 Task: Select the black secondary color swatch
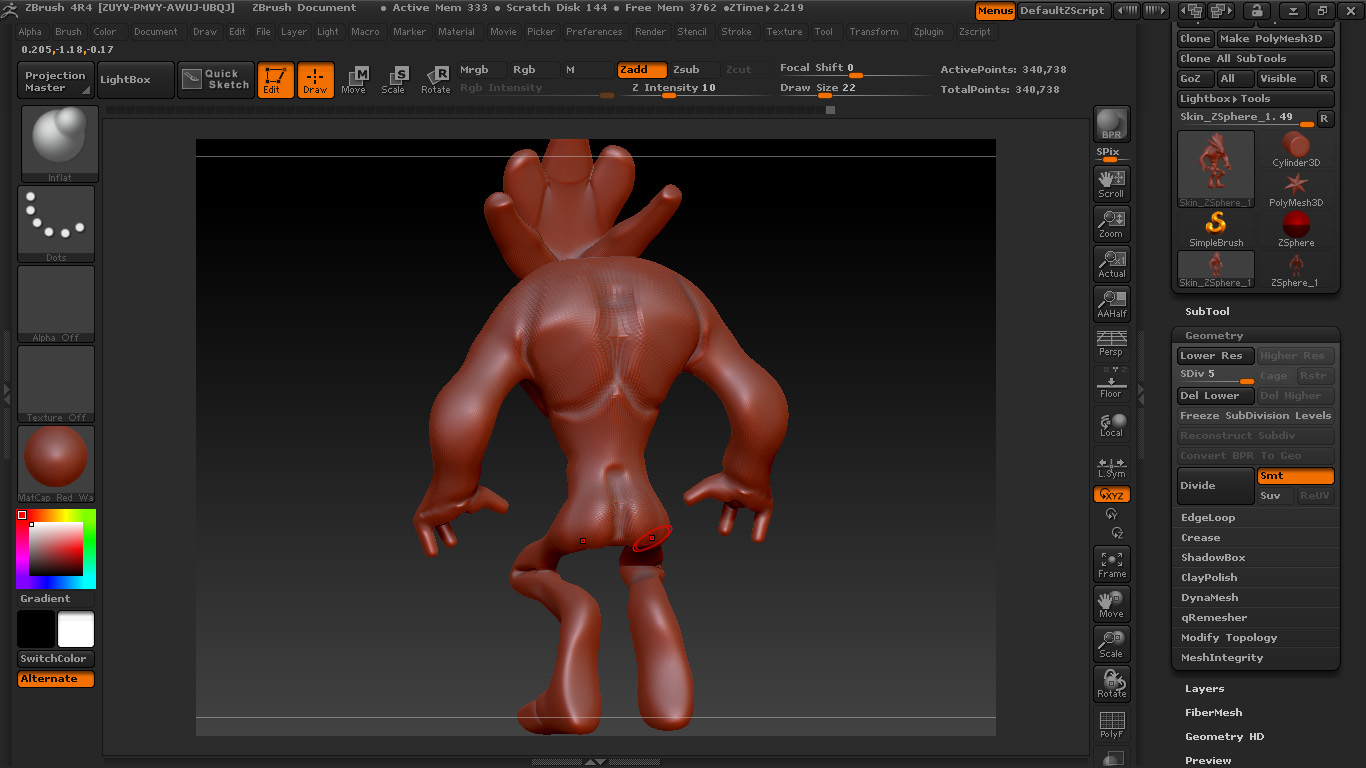click(x=36, y=630)
